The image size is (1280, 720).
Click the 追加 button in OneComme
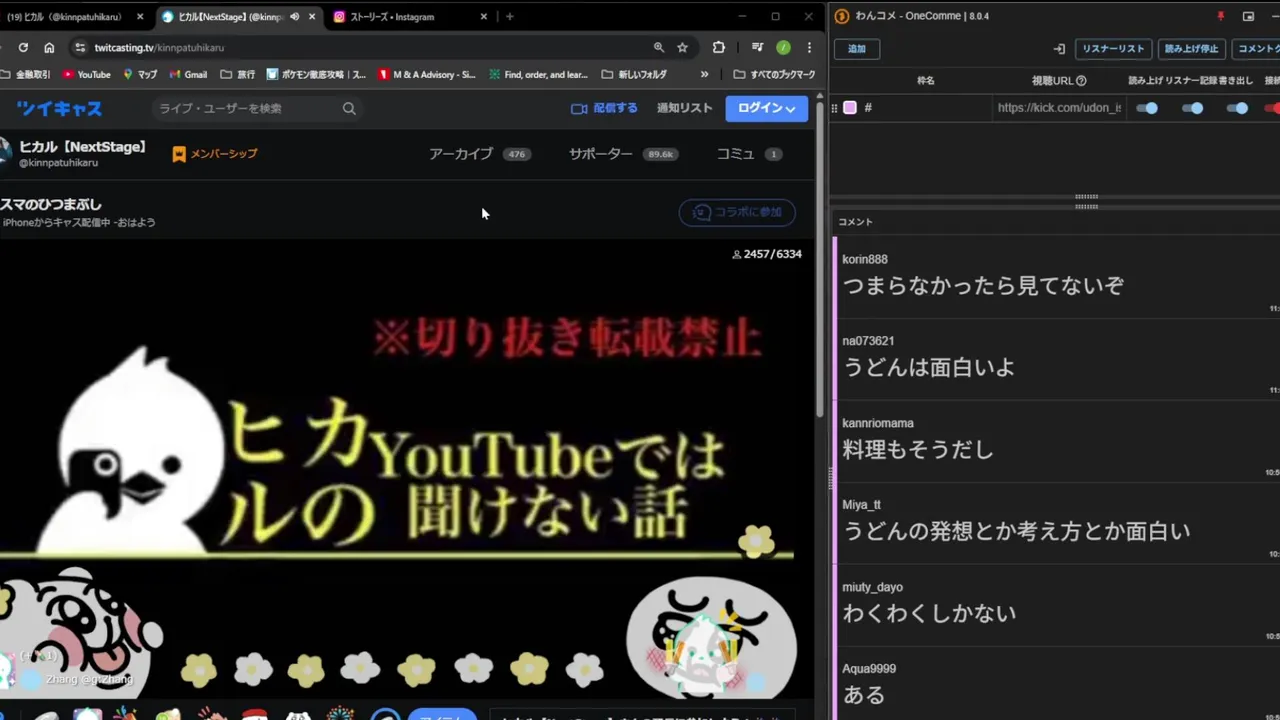[x=857, y=48]
